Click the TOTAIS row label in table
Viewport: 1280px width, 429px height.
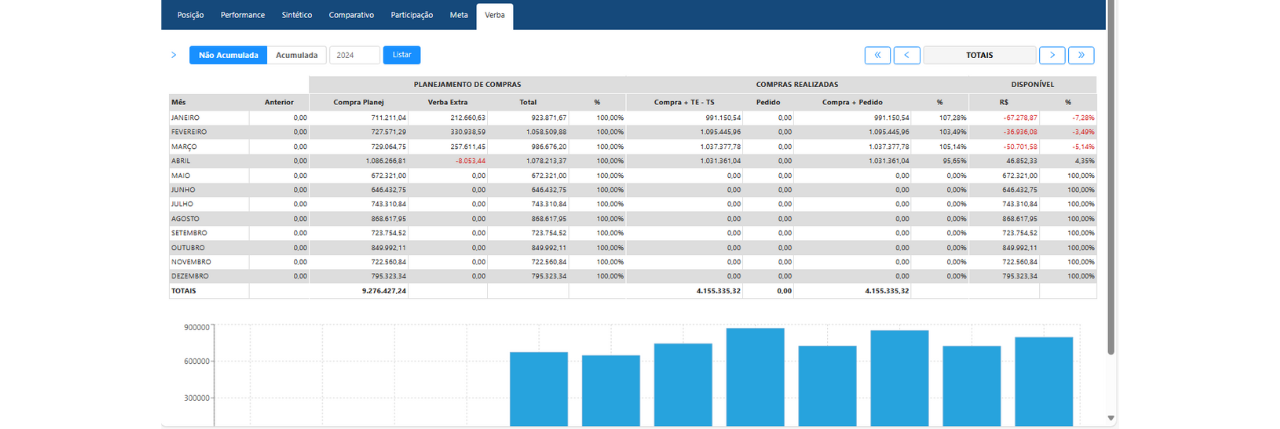pyautogui.click(x=184, y=291)
